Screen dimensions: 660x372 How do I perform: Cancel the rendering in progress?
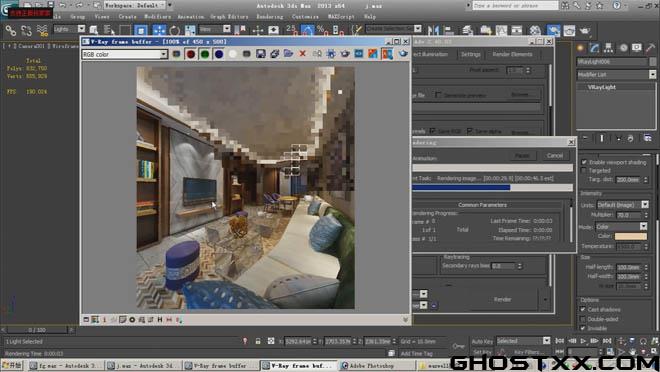point(555,156)
